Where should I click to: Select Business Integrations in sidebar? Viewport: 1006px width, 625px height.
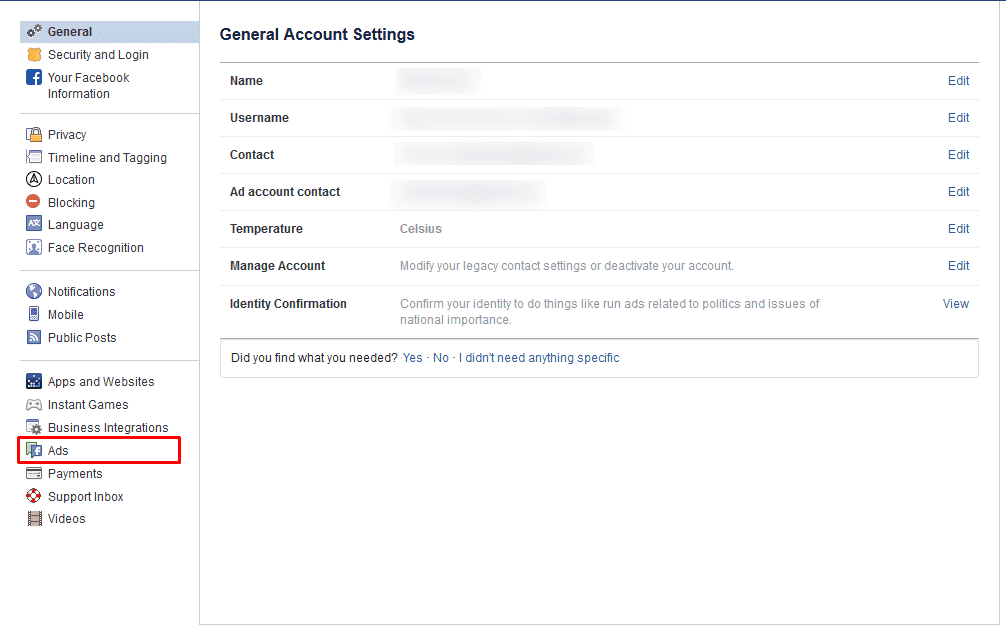click(x=108, y=428)
